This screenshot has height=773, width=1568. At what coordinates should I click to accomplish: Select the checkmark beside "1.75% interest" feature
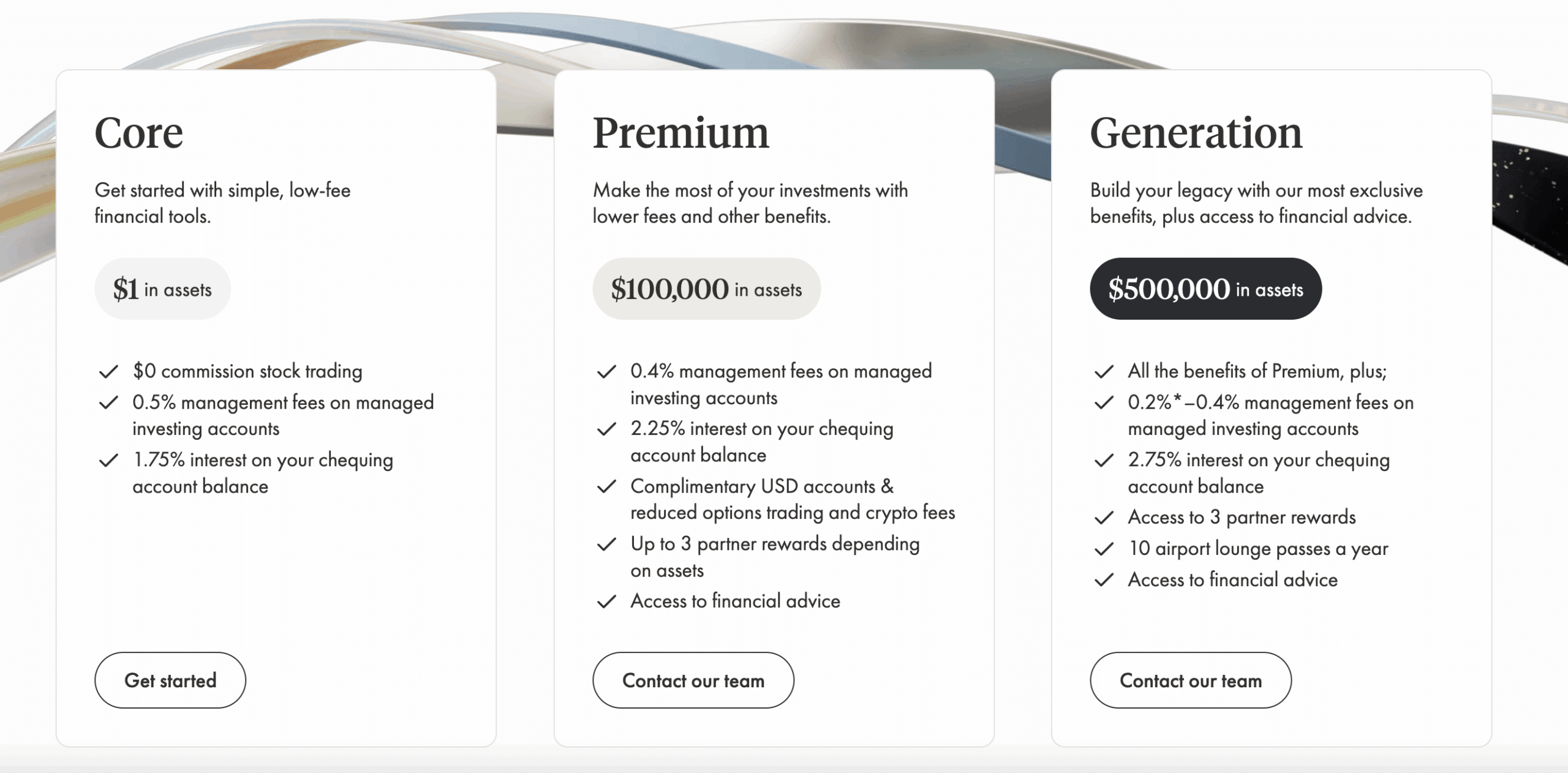pyautogui.click(x=109, y=460)
